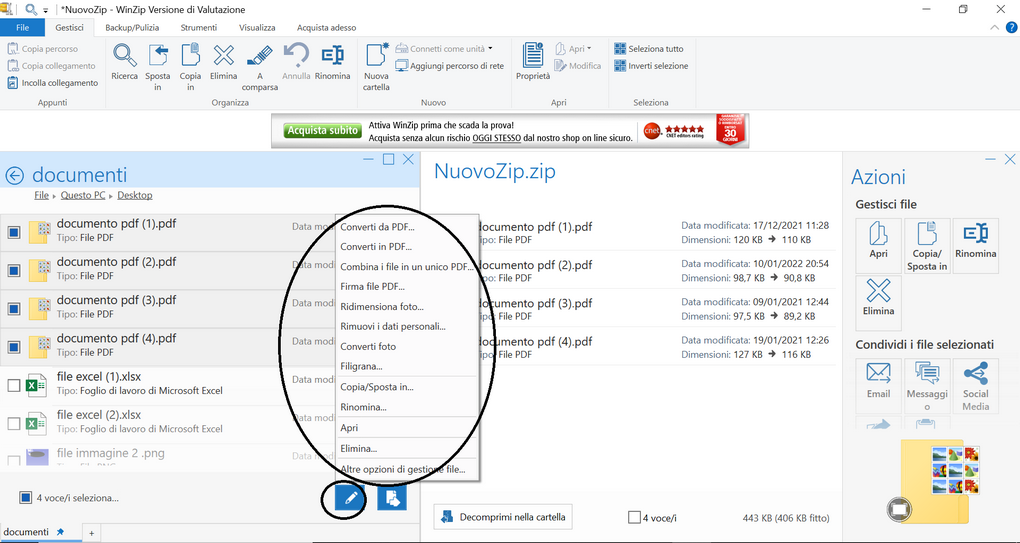Open the WinZip help question mark
The height and width of the screenshot is (543, 1020).
(x=1012, y=27)
